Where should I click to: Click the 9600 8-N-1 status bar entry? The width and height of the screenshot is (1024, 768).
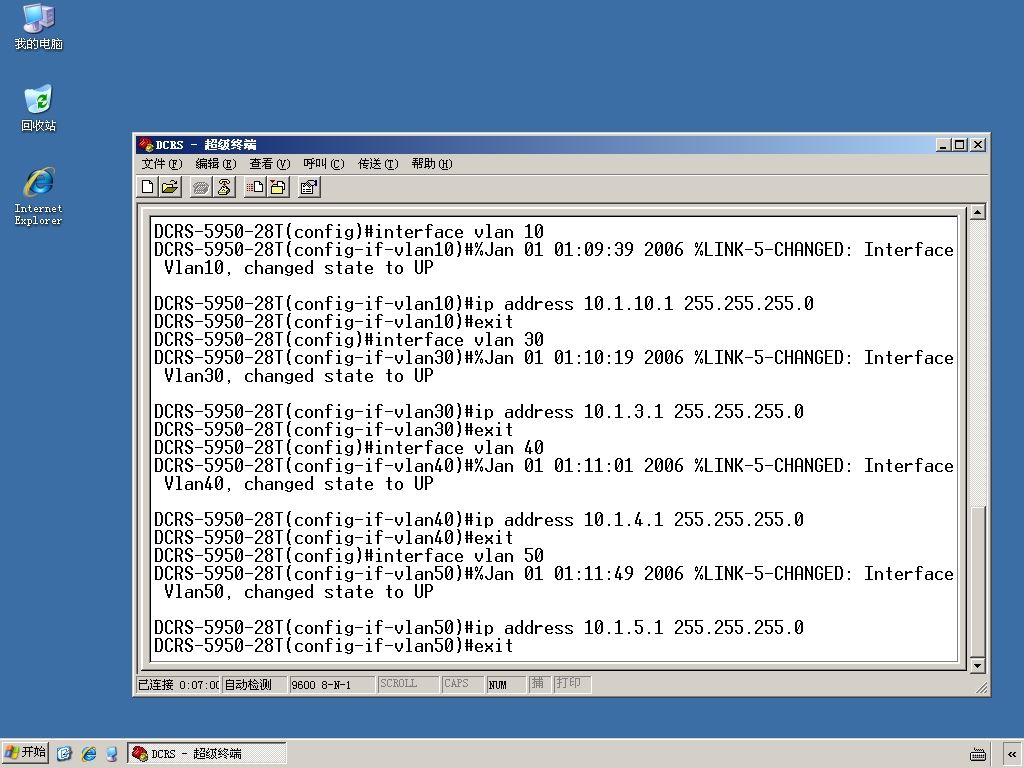[331, 684]
